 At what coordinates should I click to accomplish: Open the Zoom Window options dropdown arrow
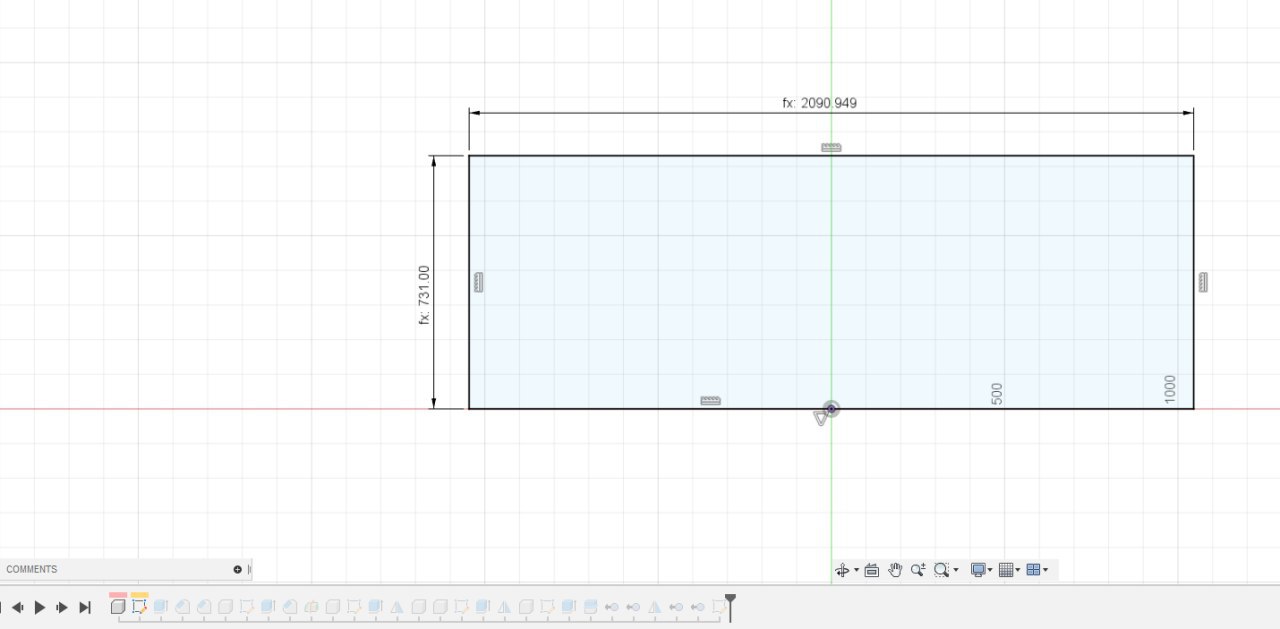click(x=956, y=570)
